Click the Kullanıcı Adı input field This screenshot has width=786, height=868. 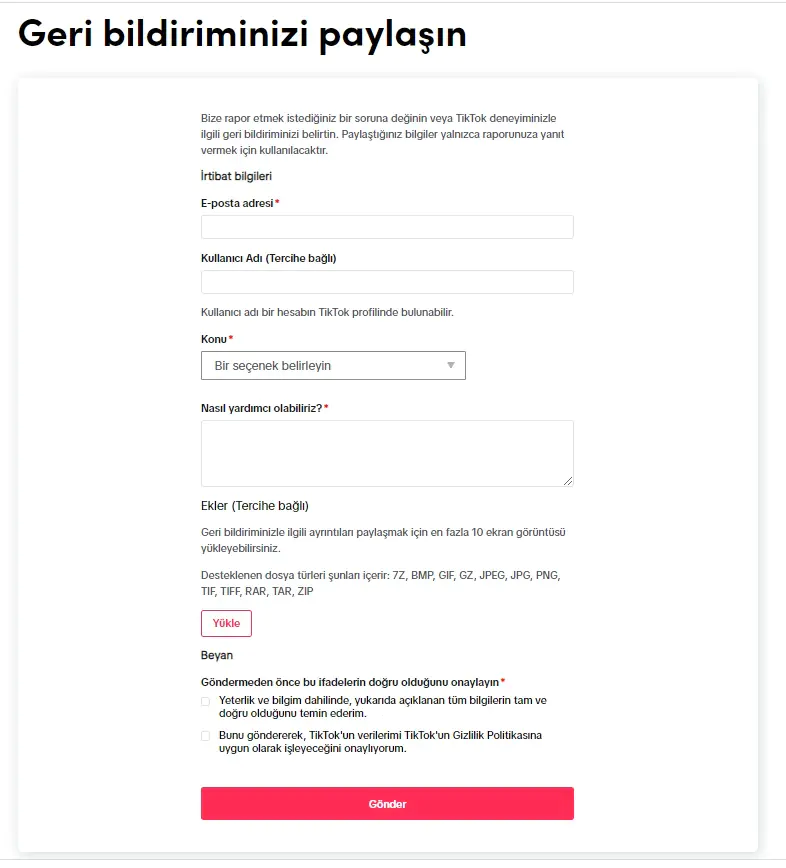pyautogui.click(x=387, y=281)
